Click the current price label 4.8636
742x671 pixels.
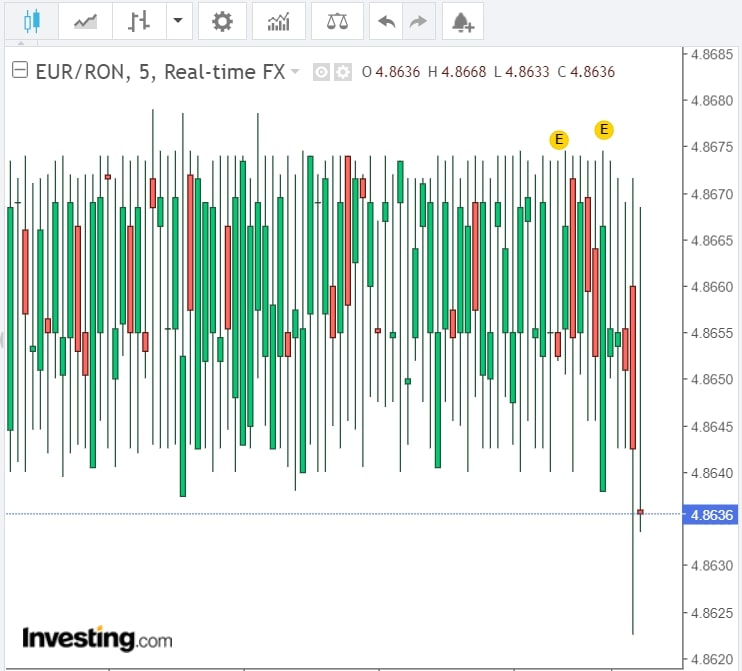pos(711,515)
